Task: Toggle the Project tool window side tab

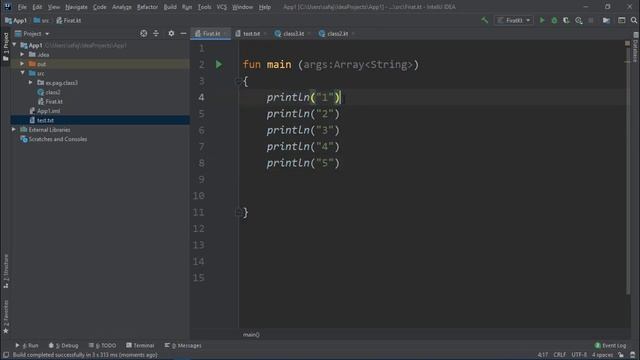Action: click(5, 46)
